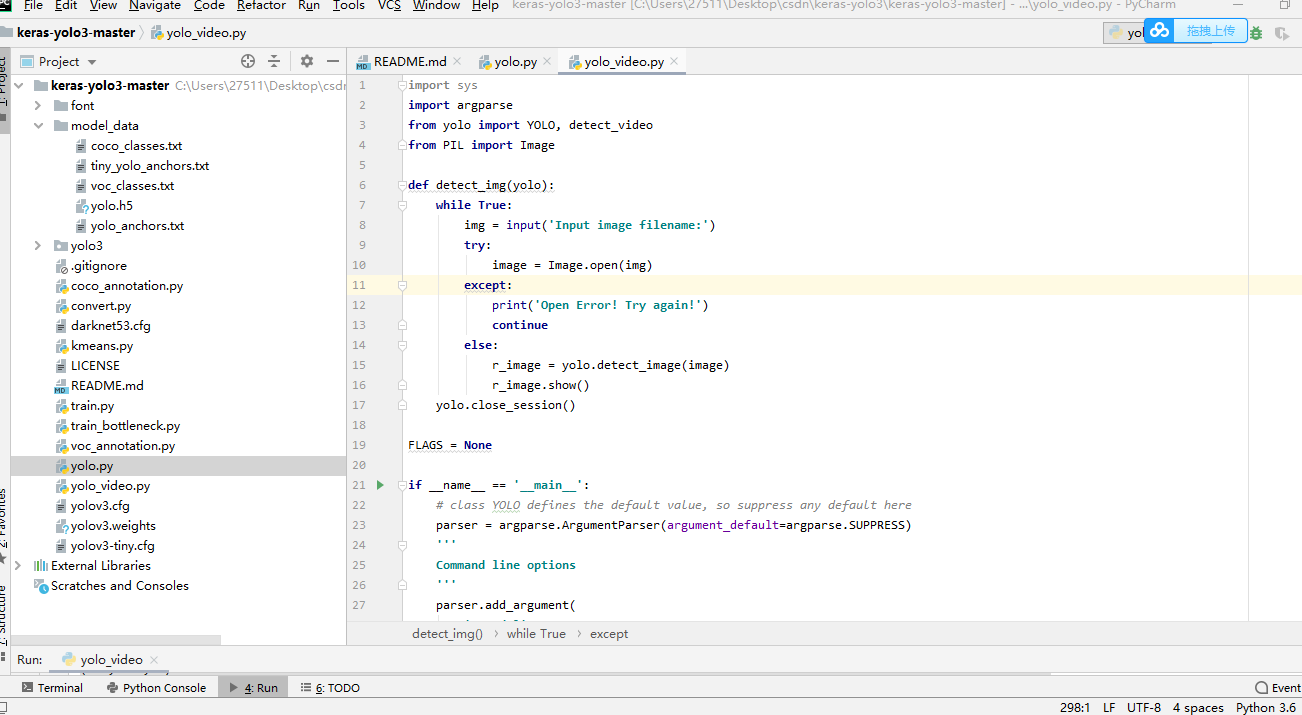Fold the imports at line 1

402,85
